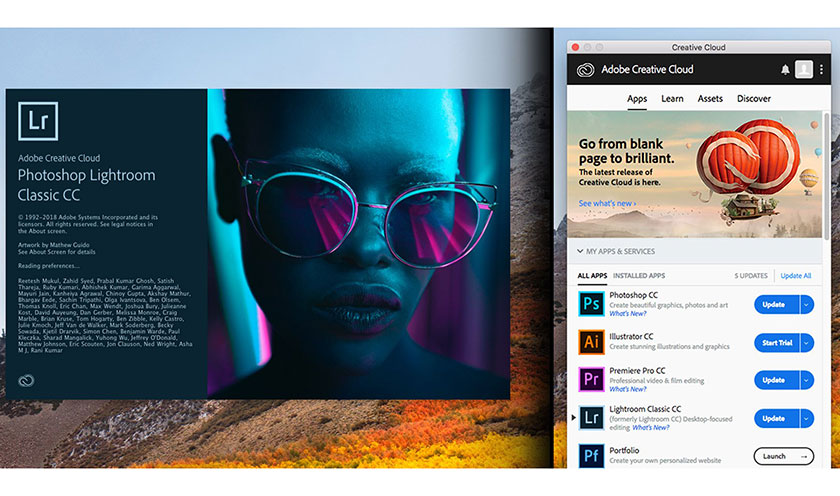Screen dimensions: 840x496
Task: Open dropdown arrow beside Photoshop Update
Action: (806, 304)
